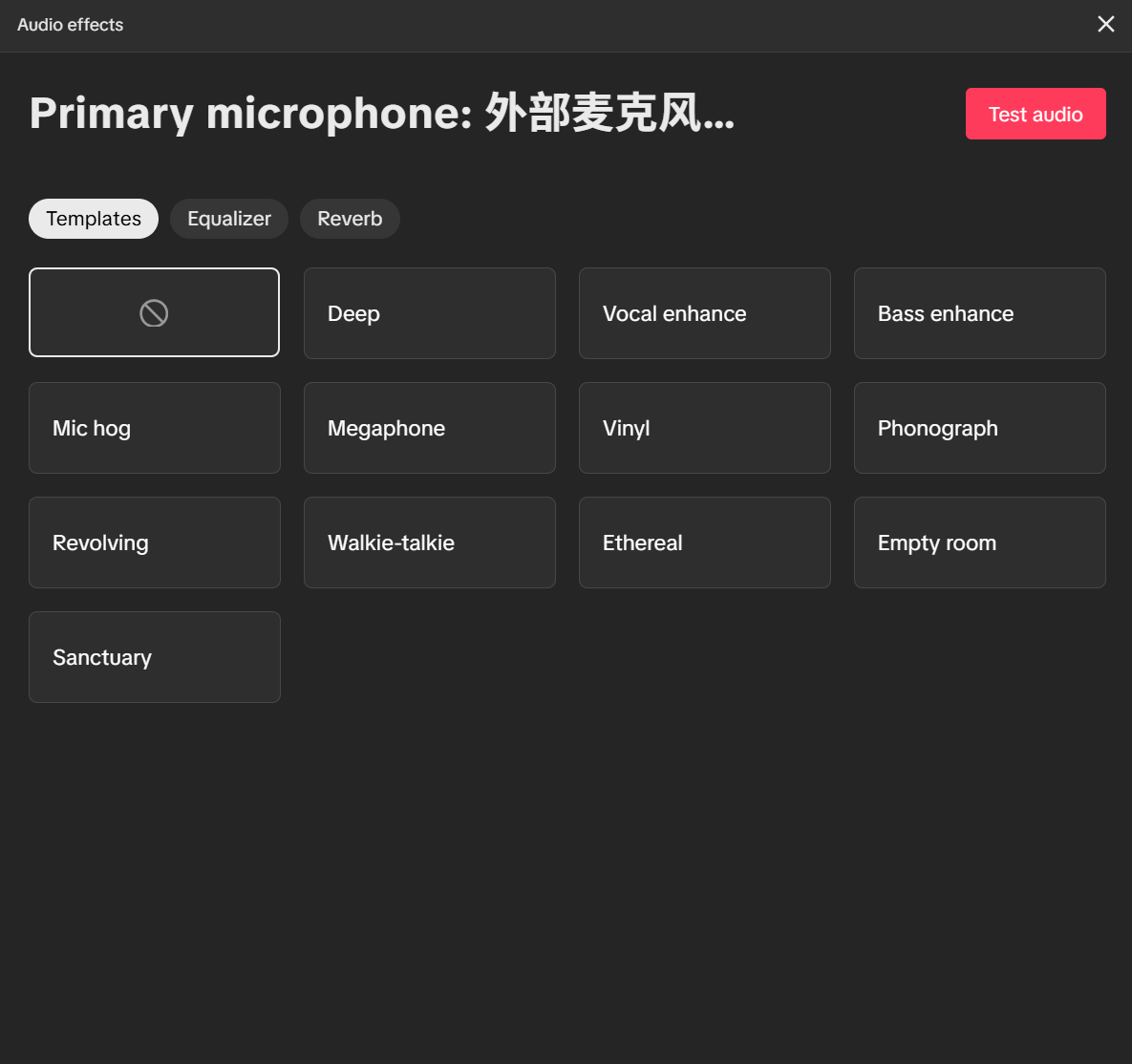Image resolution: width=1132 pixels, height=1064 pixels.
Task: Apply the Deep audio effect
Action: point(429,313)
